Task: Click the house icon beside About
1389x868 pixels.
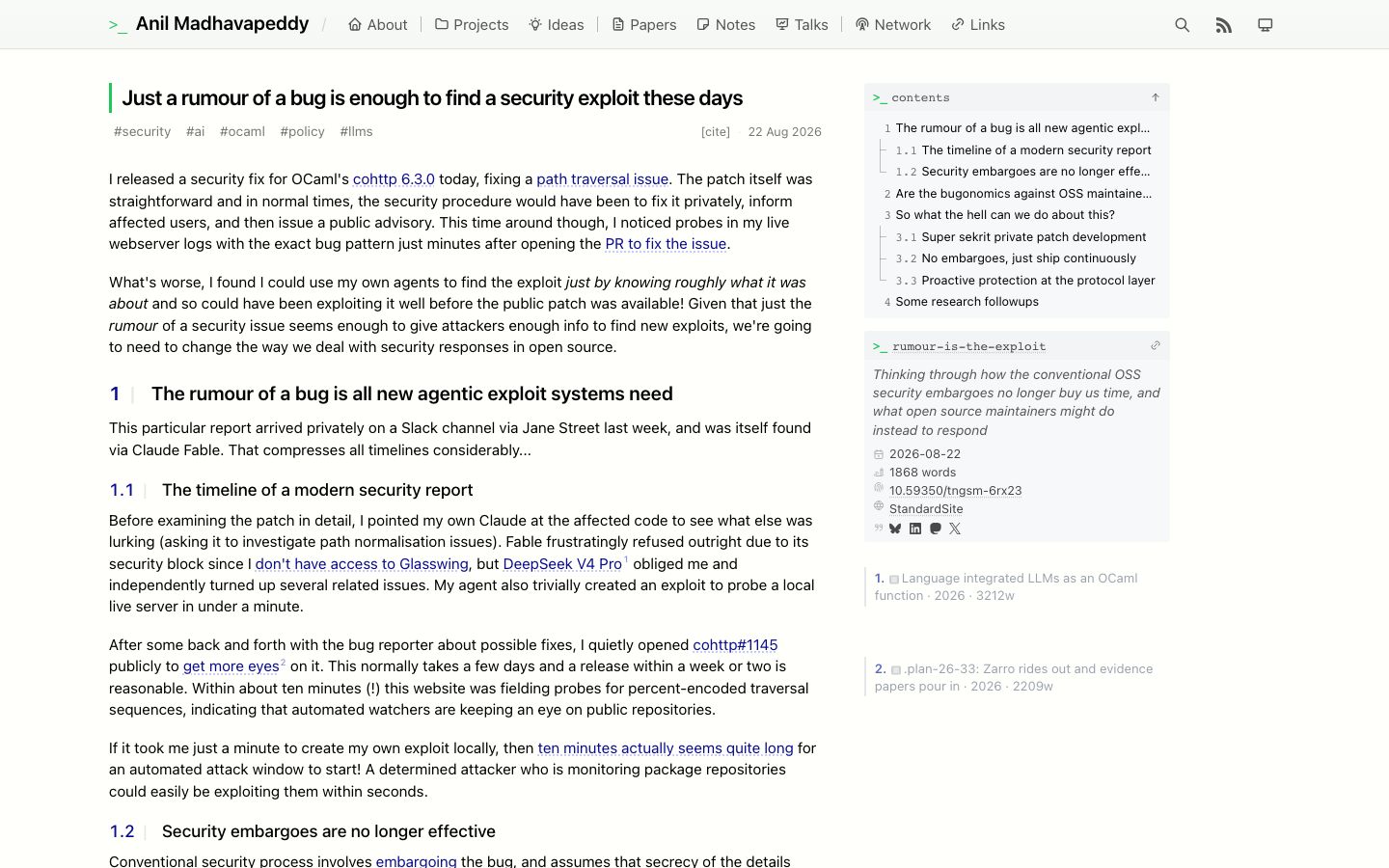Action: click(355, 24)
